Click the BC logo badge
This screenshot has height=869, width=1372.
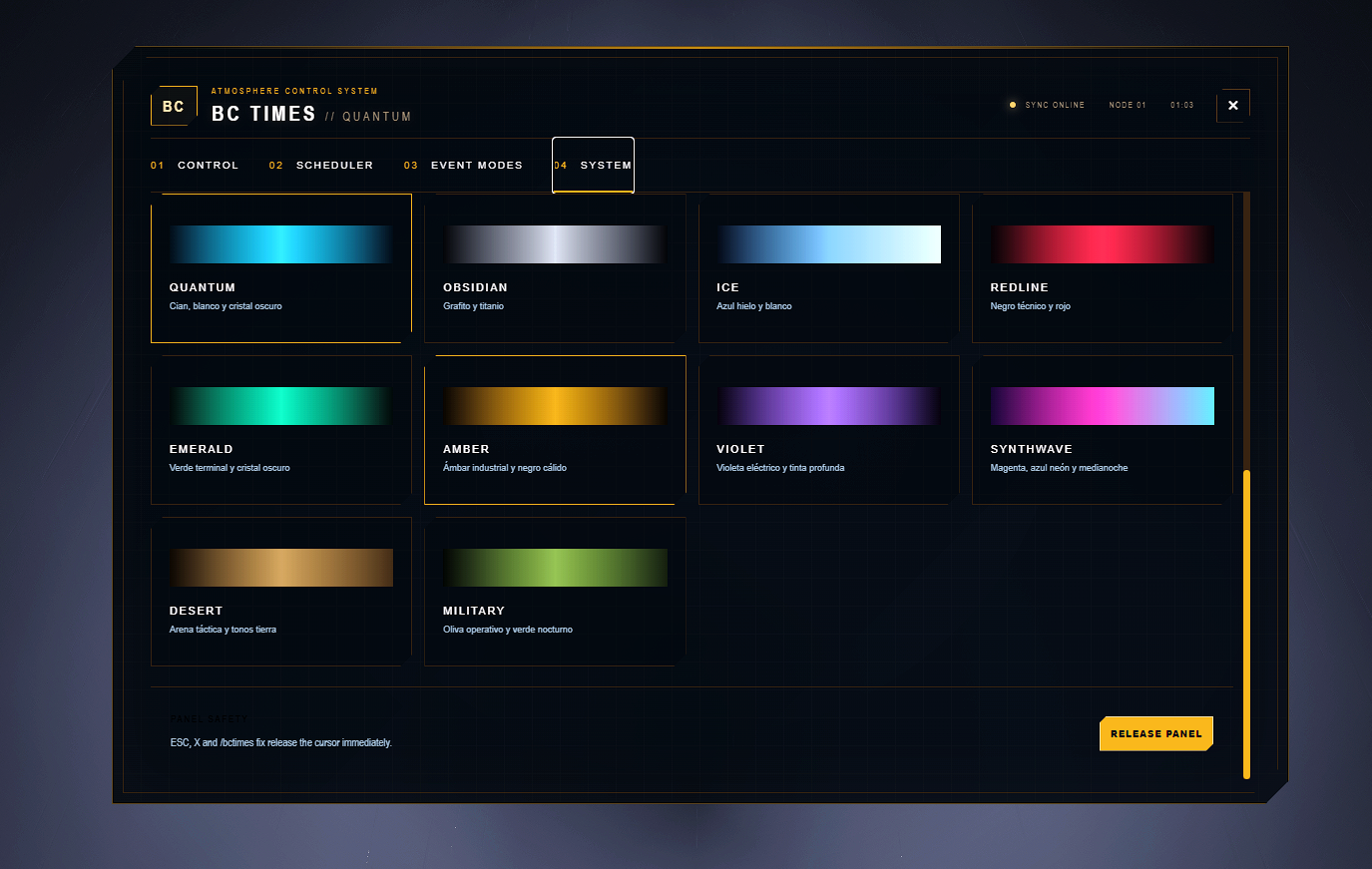point(174,106)
